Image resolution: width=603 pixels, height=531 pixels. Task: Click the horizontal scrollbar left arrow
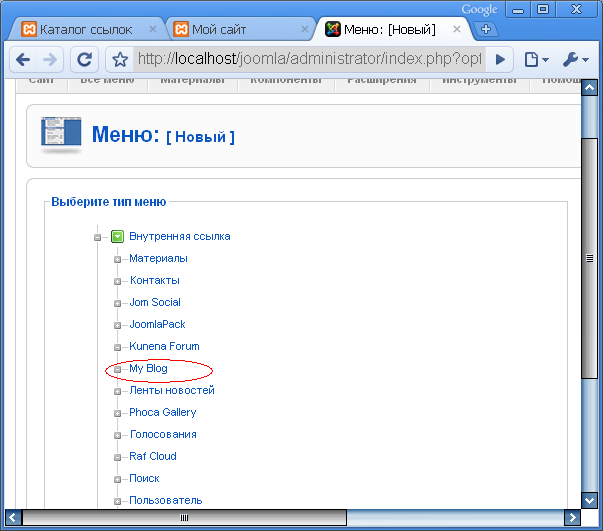click(x=13, y=518)
